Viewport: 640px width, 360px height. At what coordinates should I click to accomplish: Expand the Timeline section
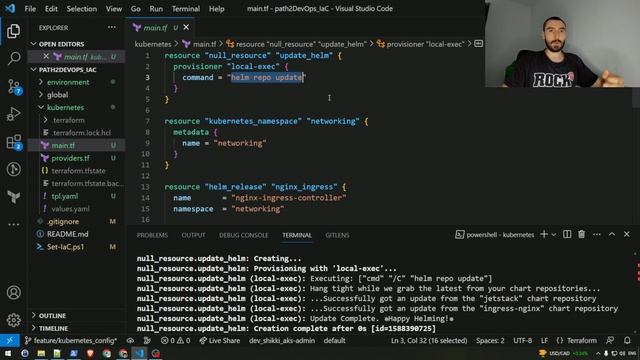[53, 328]
